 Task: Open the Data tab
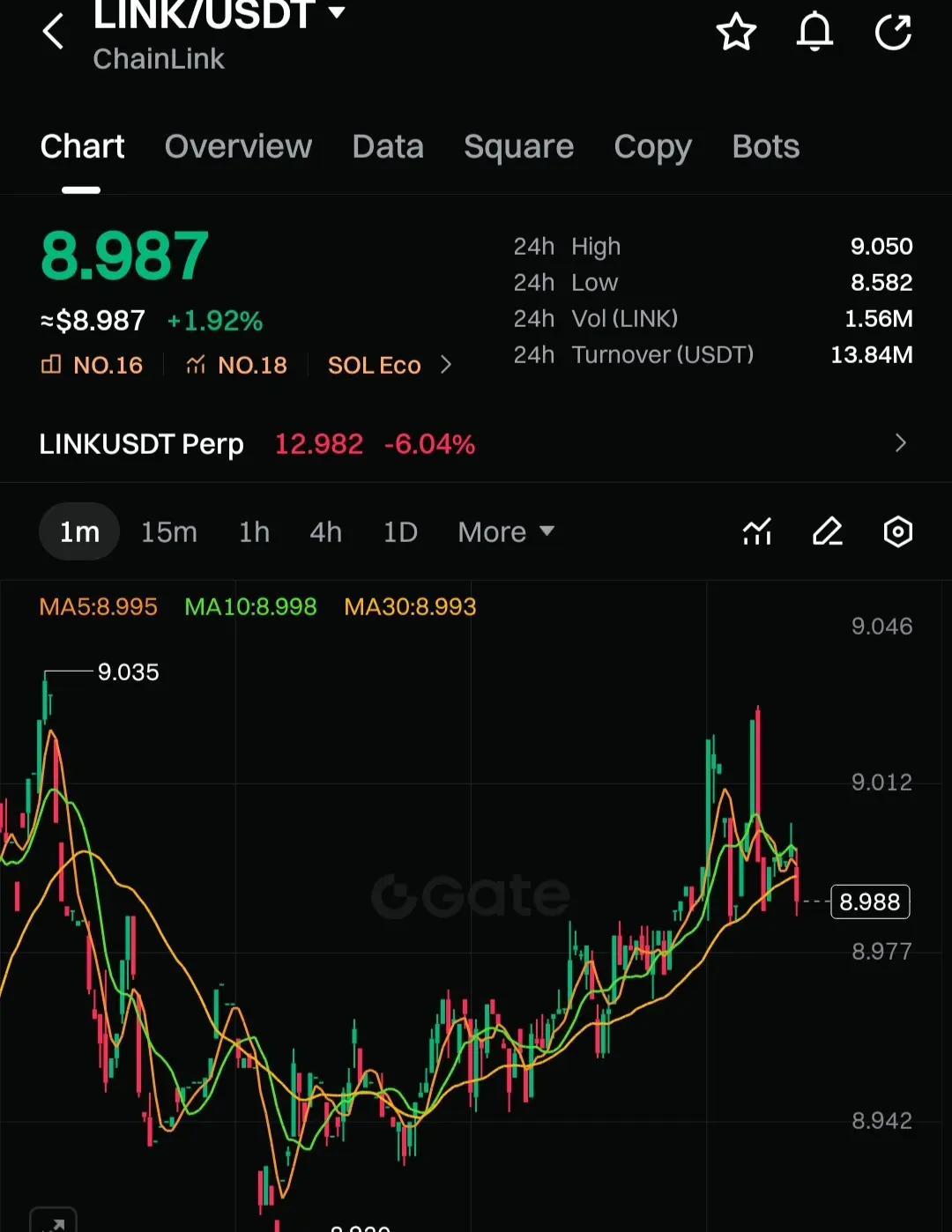[388, 146]
